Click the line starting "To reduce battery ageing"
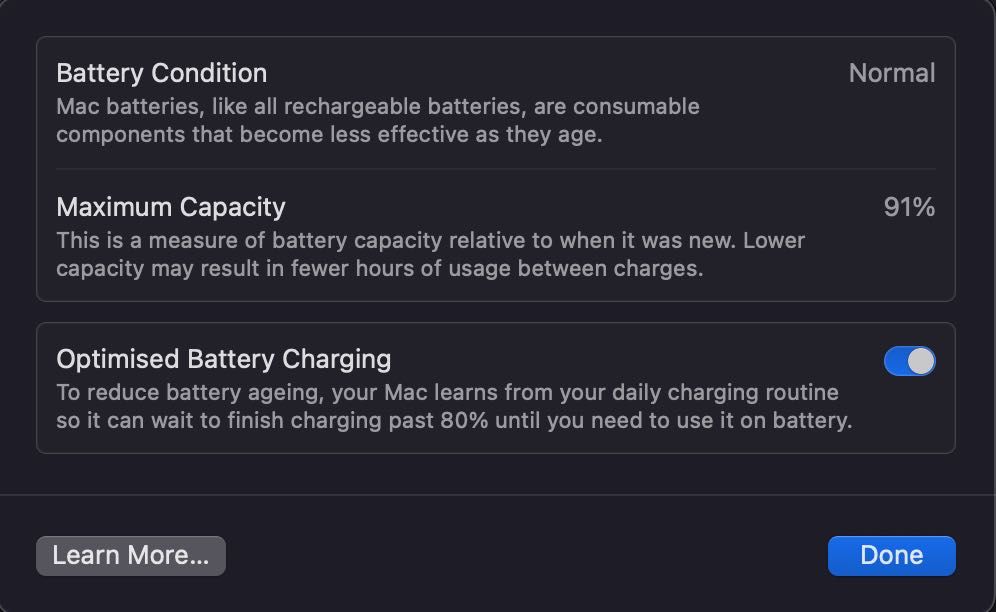The height and width of the screenshot is (612, 996). [447, 392]
